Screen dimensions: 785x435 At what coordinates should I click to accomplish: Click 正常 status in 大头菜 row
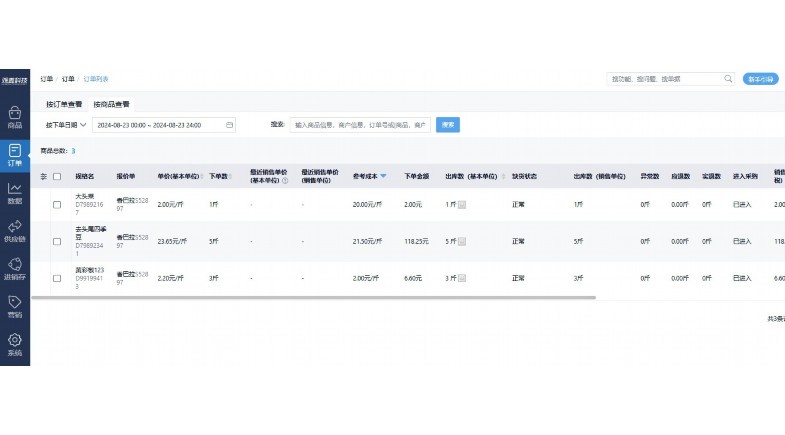click(x=518, y=204)
